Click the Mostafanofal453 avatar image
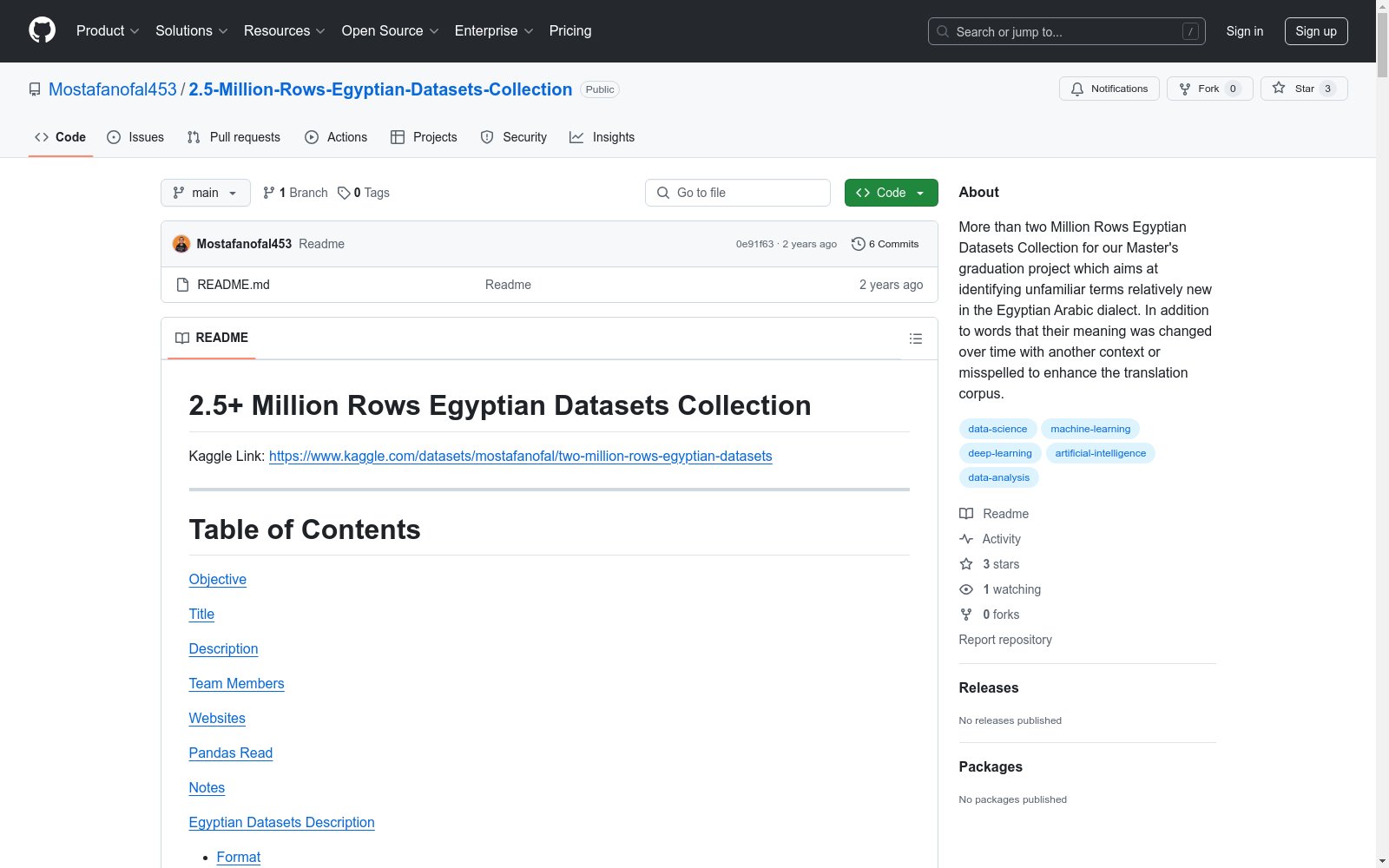The image size is (1389, 868). coord(181,244)
